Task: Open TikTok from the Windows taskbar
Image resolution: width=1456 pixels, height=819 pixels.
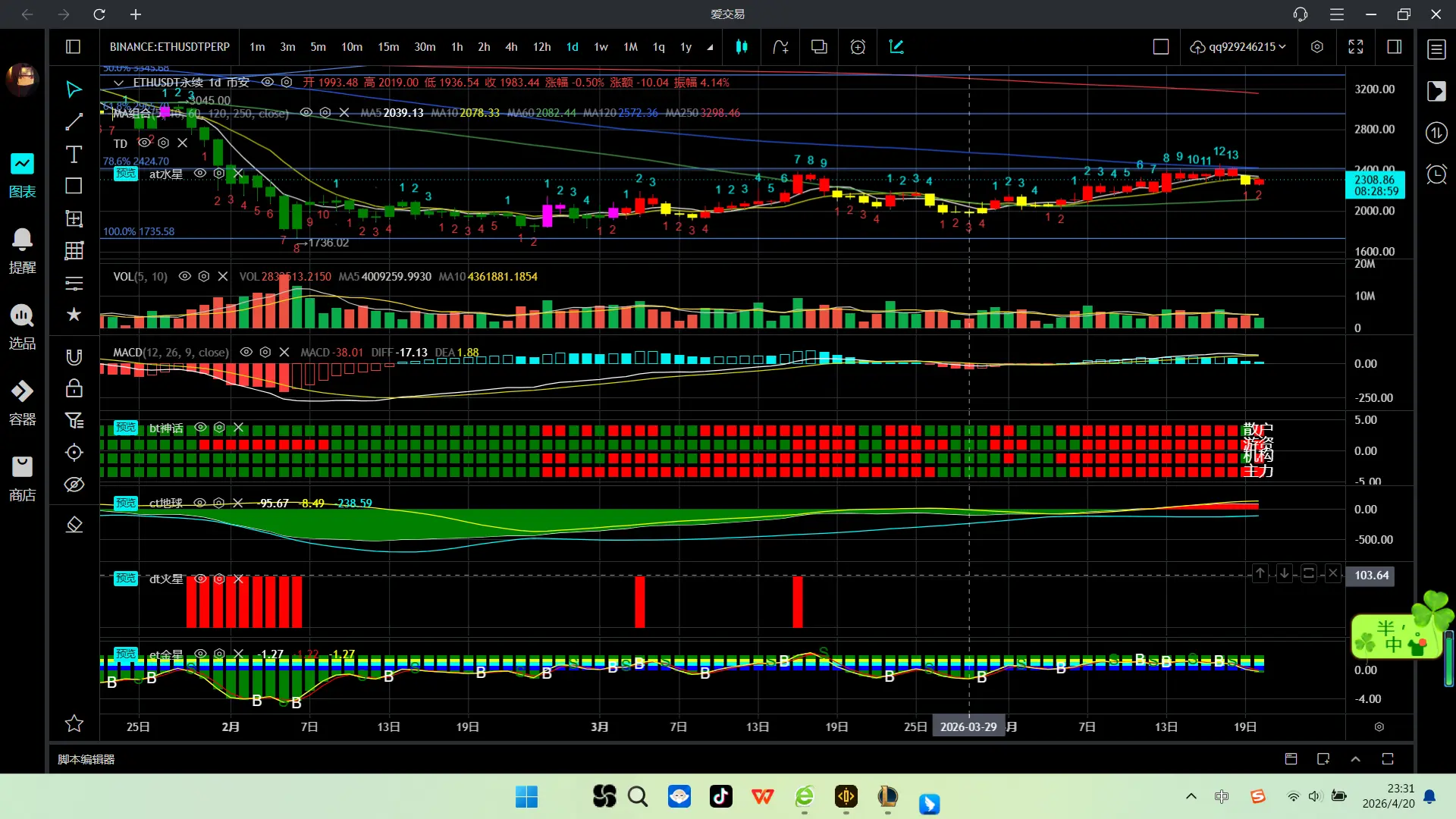Action: [720, 796]
